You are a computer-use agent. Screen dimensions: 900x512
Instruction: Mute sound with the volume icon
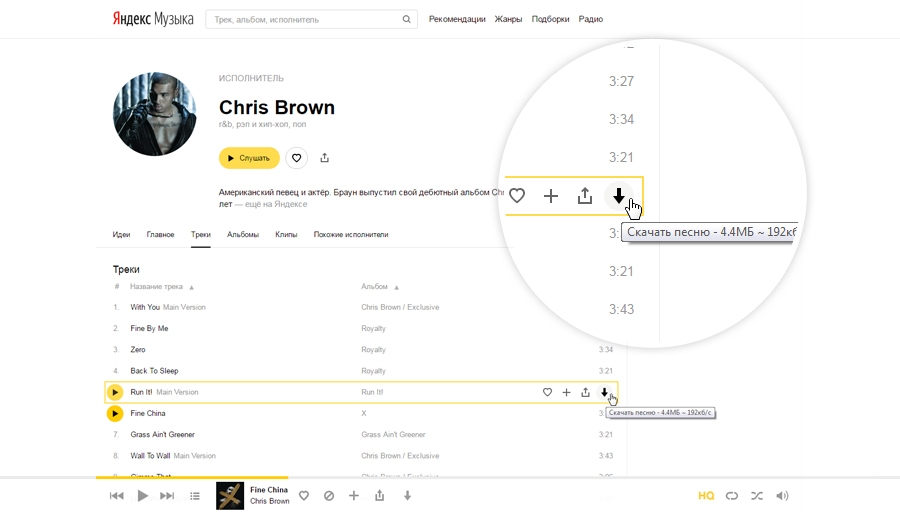(x=782, y=496)
